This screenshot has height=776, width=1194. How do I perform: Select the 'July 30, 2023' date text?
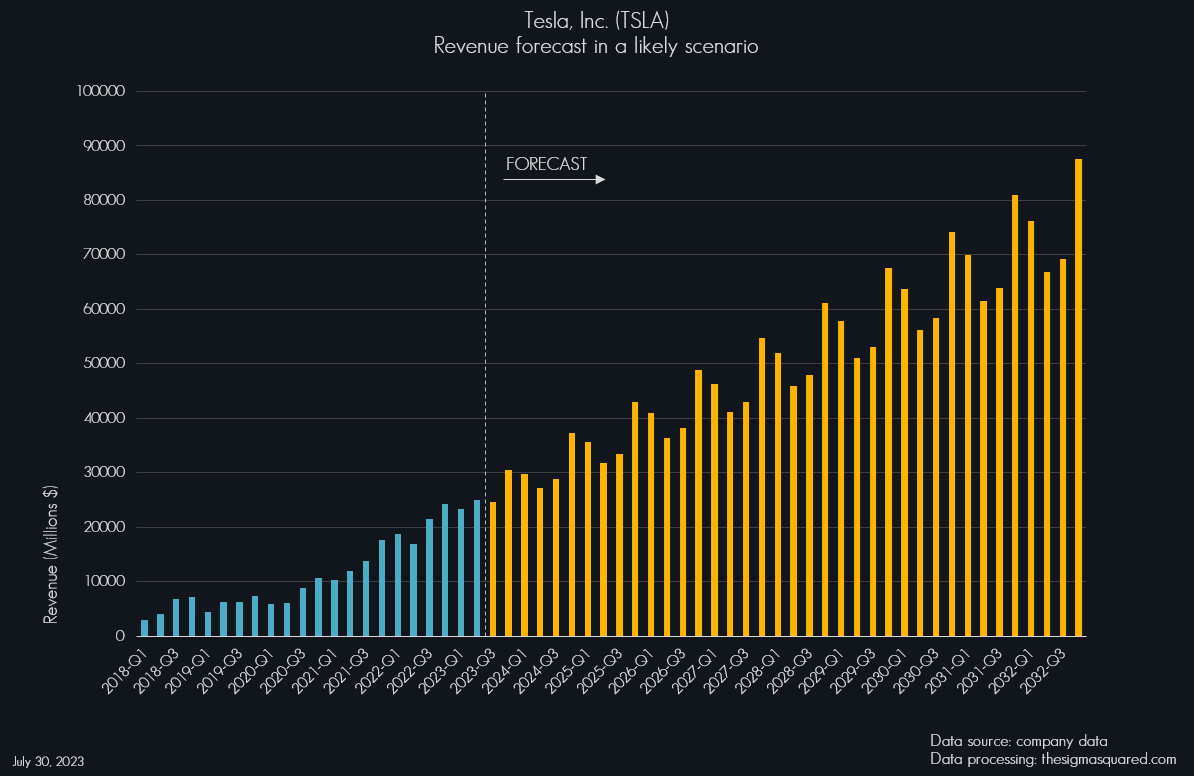point(48,762)
